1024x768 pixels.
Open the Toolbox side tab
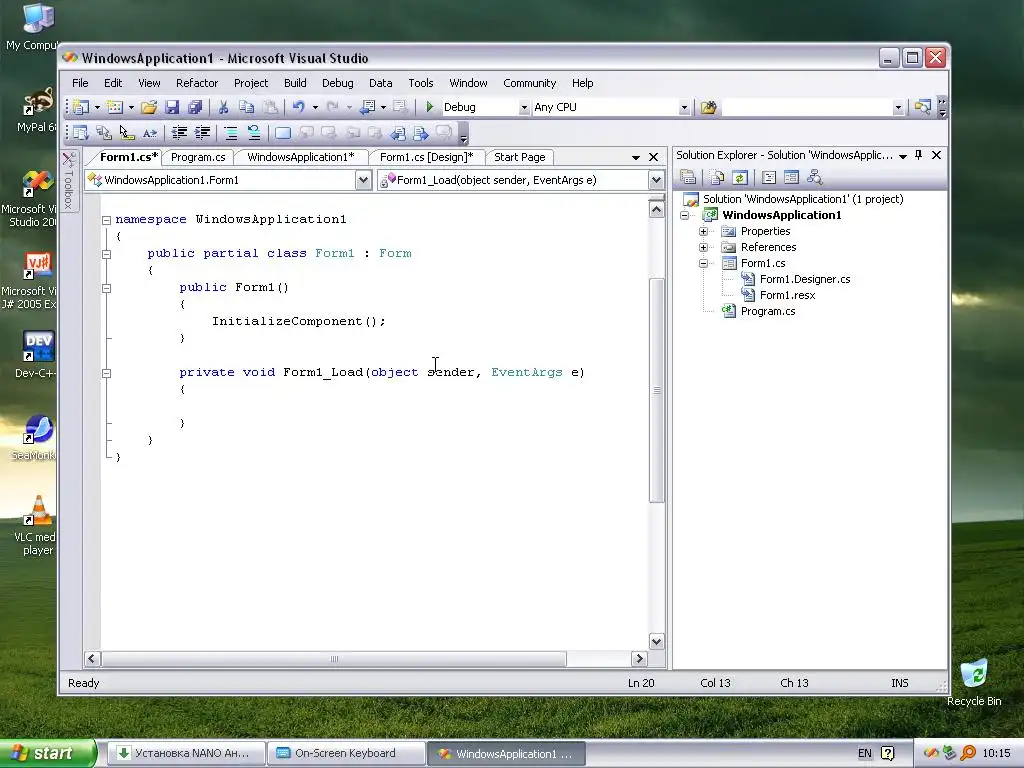click(x=69, y=180)
